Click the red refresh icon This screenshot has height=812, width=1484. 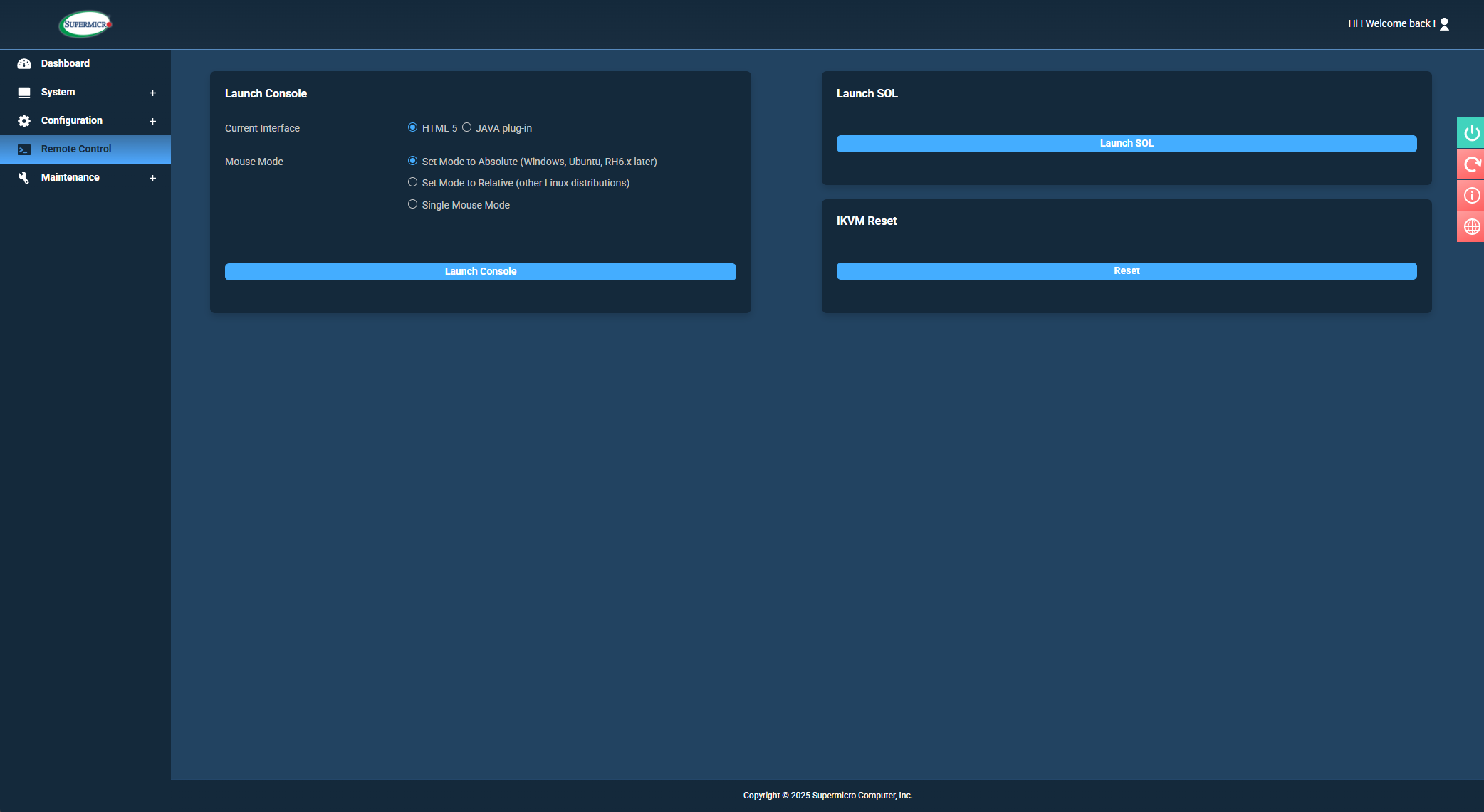point(1471,164)
